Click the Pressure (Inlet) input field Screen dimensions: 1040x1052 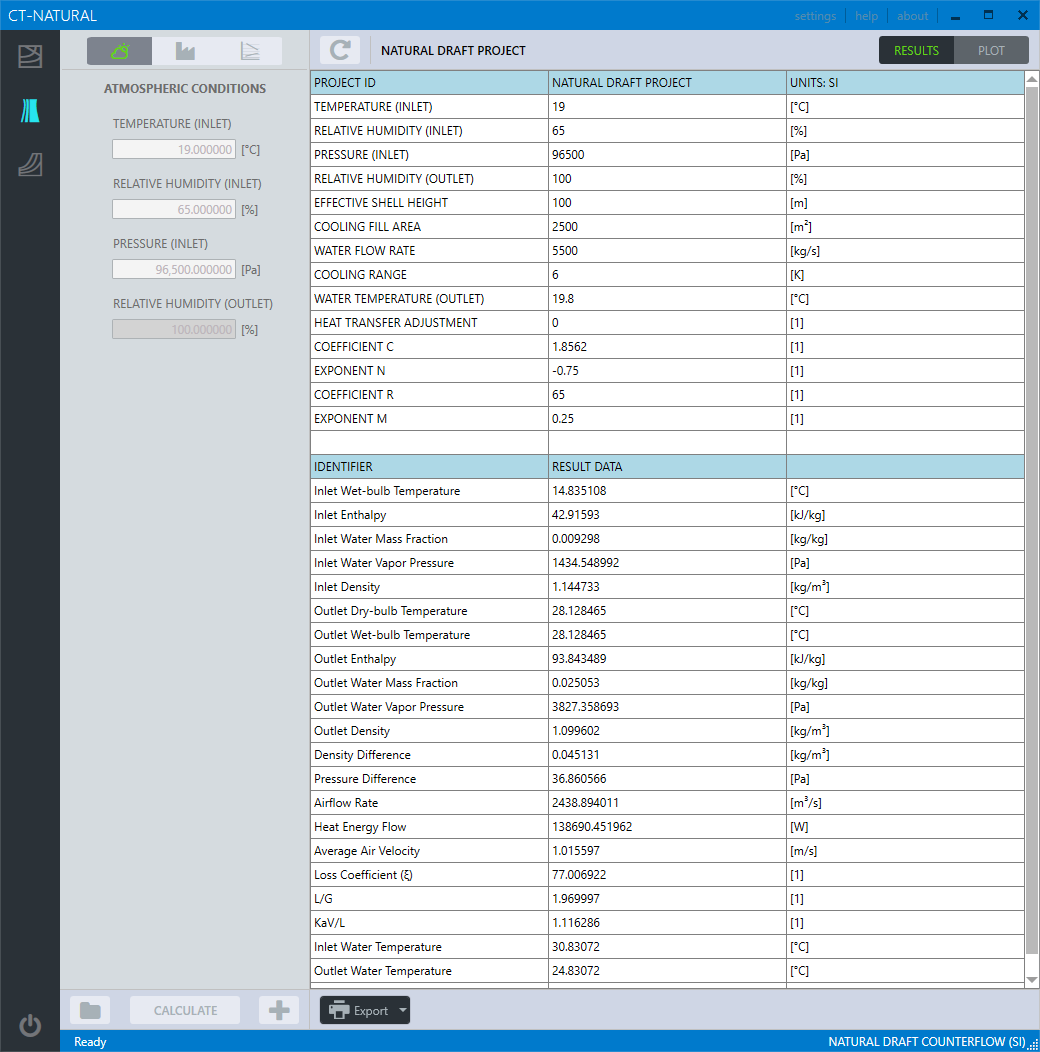point(174,269)
